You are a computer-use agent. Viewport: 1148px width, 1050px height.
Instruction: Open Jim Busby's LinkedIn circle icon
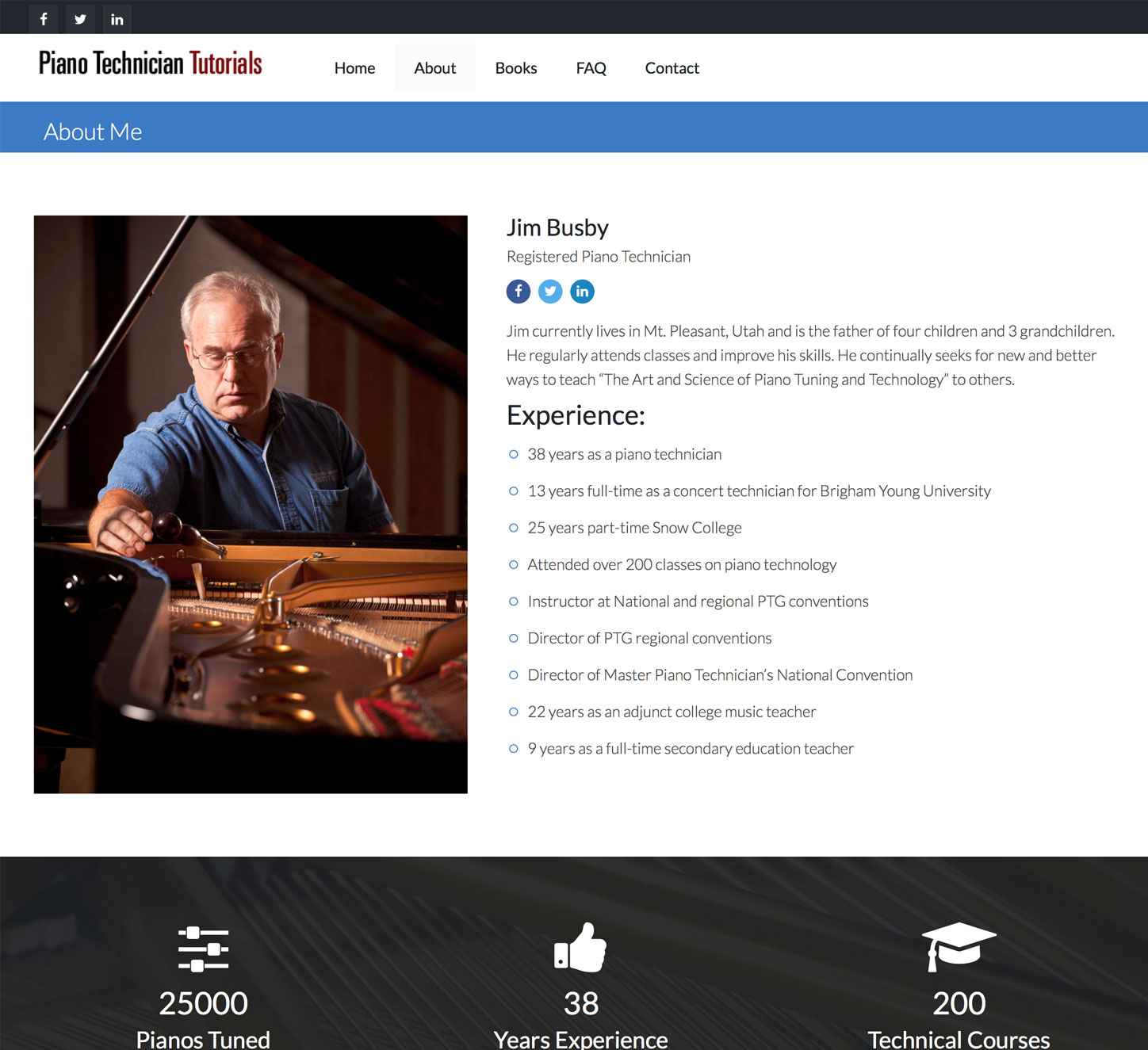[582, 292]
